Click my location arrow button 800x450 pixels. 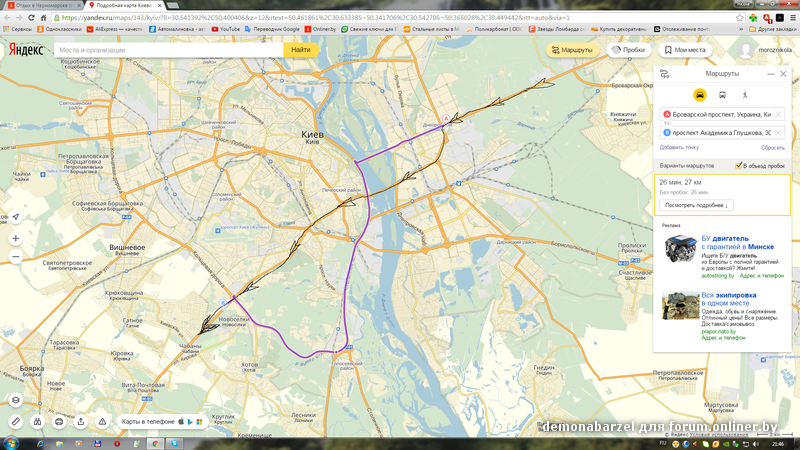pyautogui.click(x=16, y=217)
